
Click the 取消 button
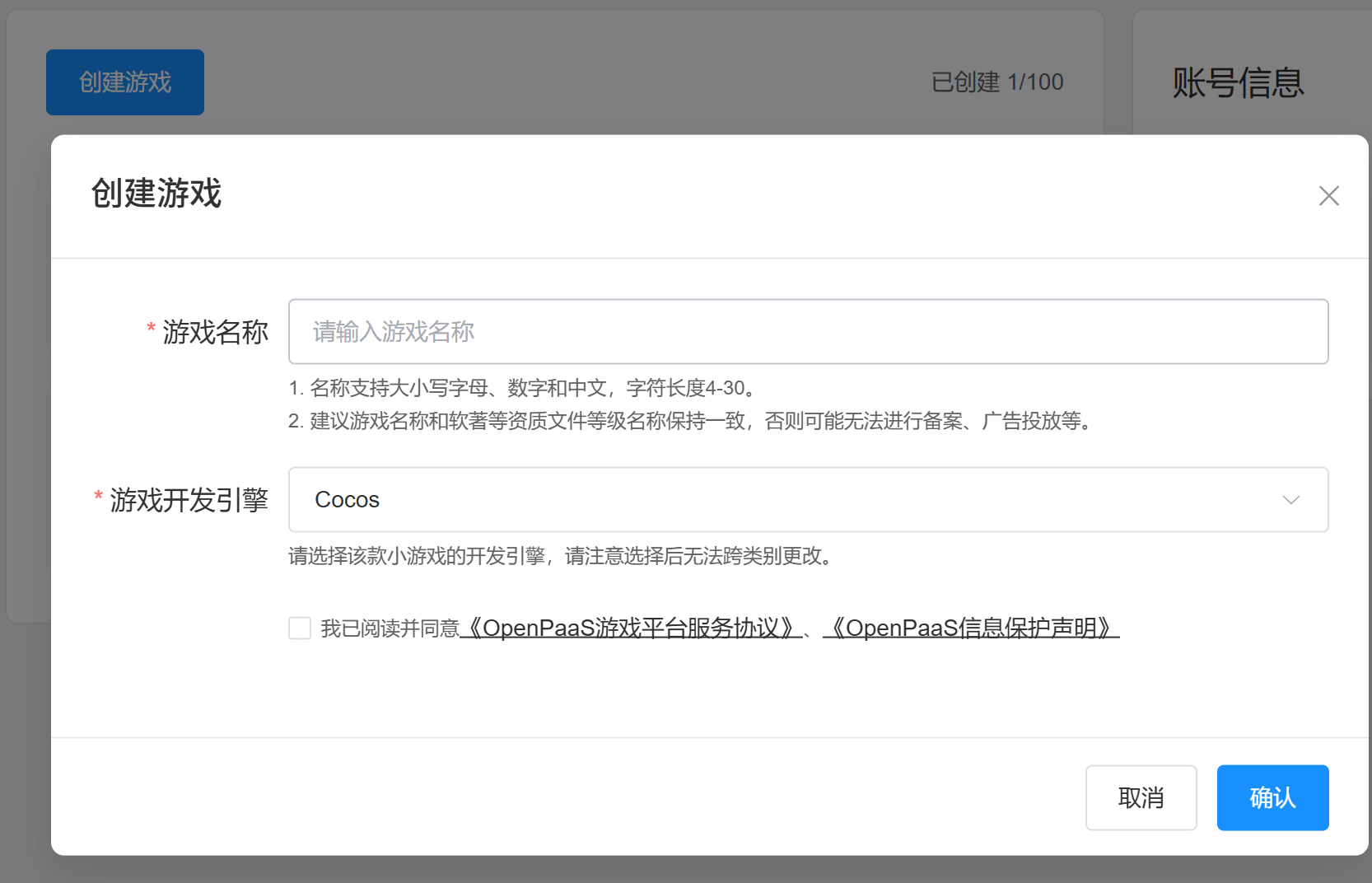1141,797
